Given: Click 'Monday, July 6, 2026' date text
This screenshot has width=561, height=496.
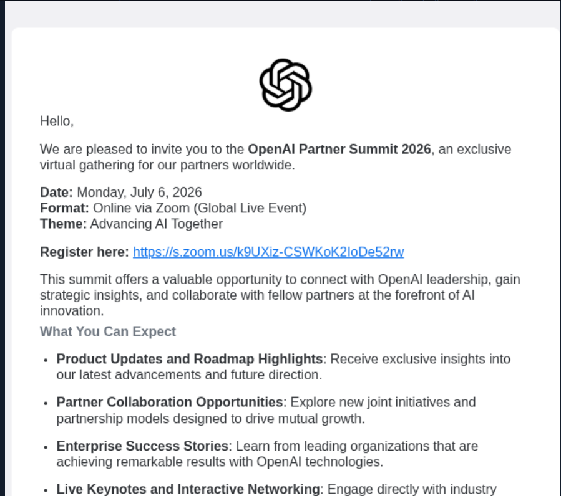Looking at the screenshot, I should click(x=140, y=192).
